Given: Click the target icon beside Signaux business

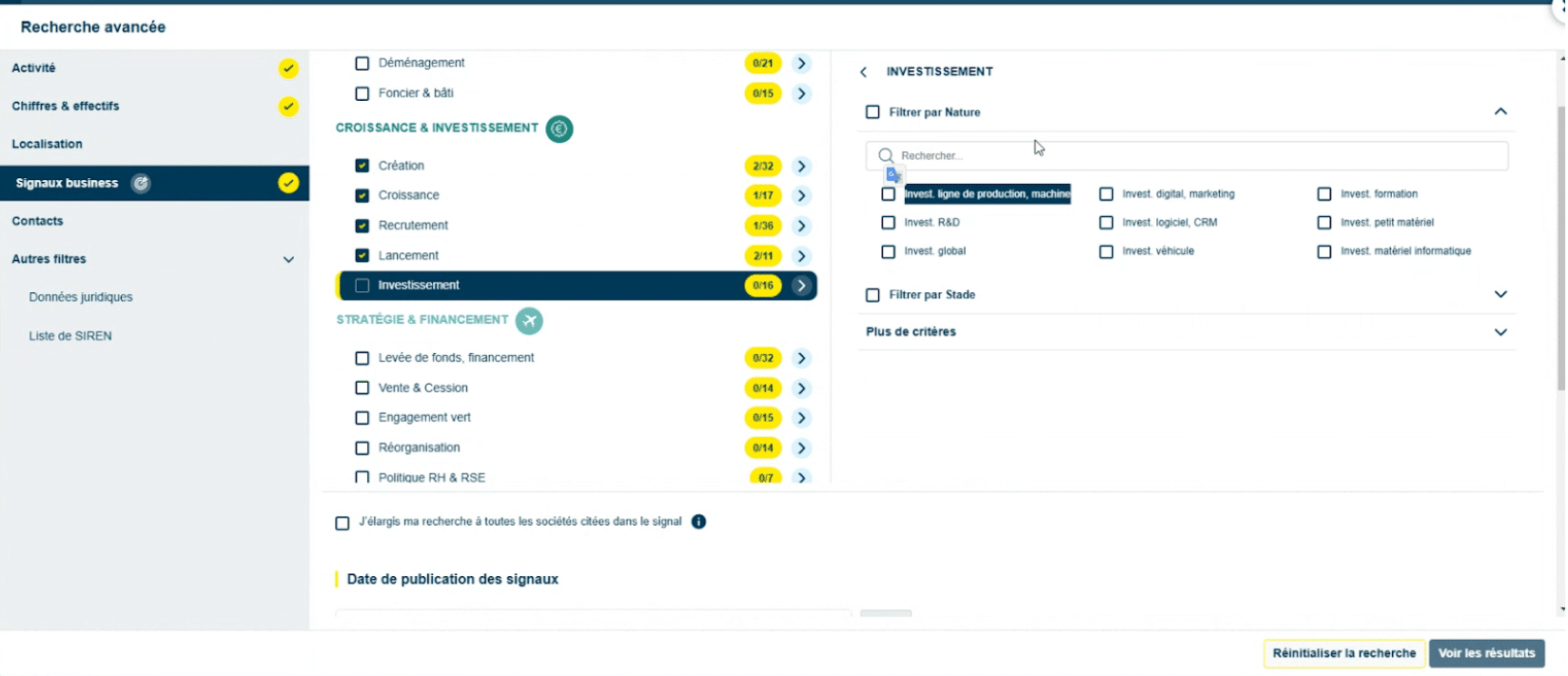Looking at the screenshot, I should (x=141, y=184).
